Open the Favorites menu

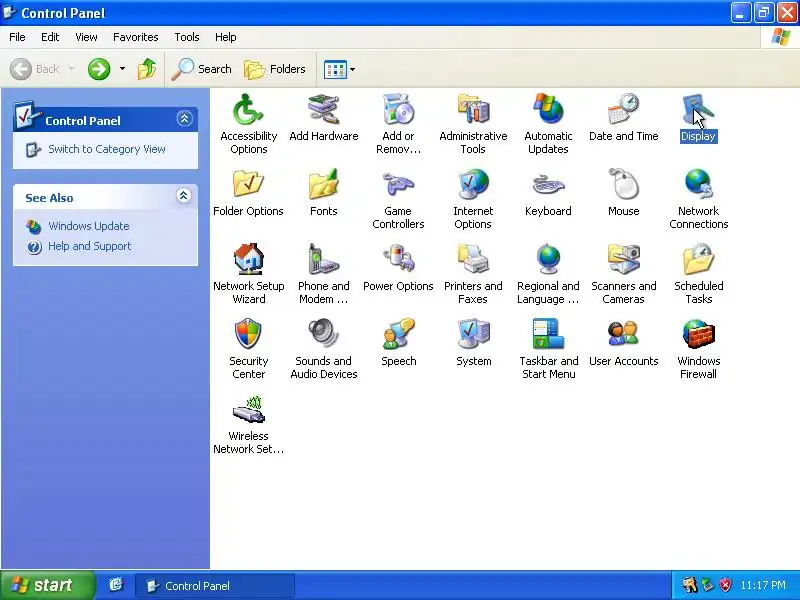(x=136, y=37)
